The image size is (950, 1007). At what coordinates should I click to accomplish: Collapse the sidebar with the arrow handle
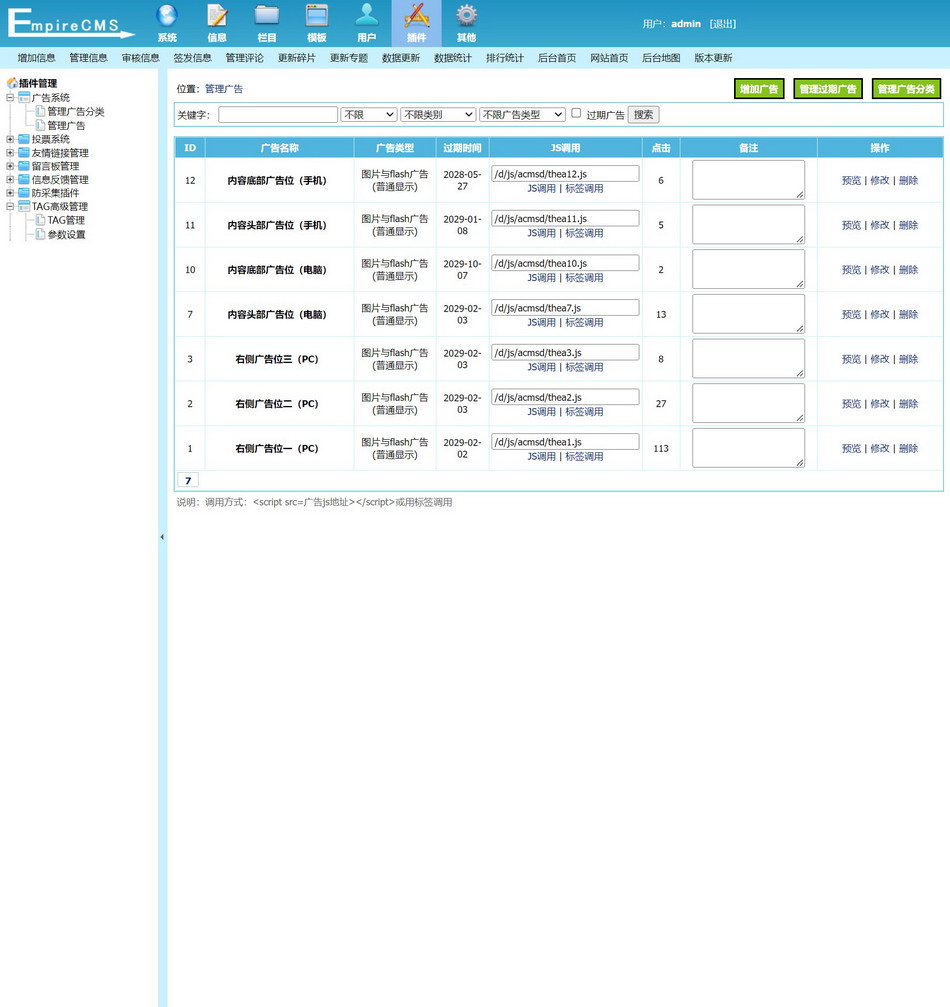click(x=162, y=537)
